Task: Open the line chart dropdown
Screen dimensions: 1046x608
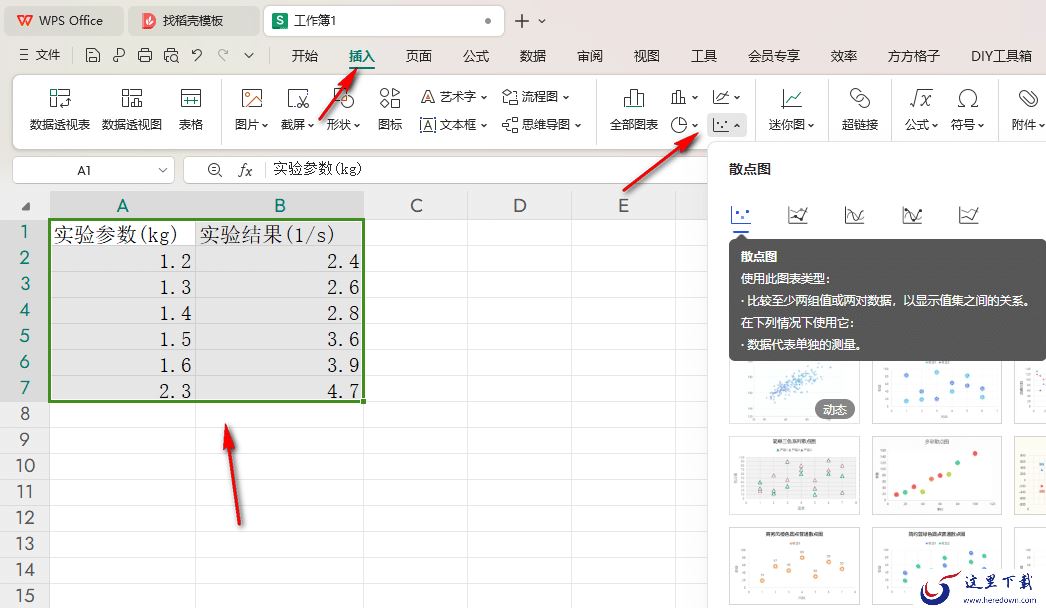Action: 726,97
